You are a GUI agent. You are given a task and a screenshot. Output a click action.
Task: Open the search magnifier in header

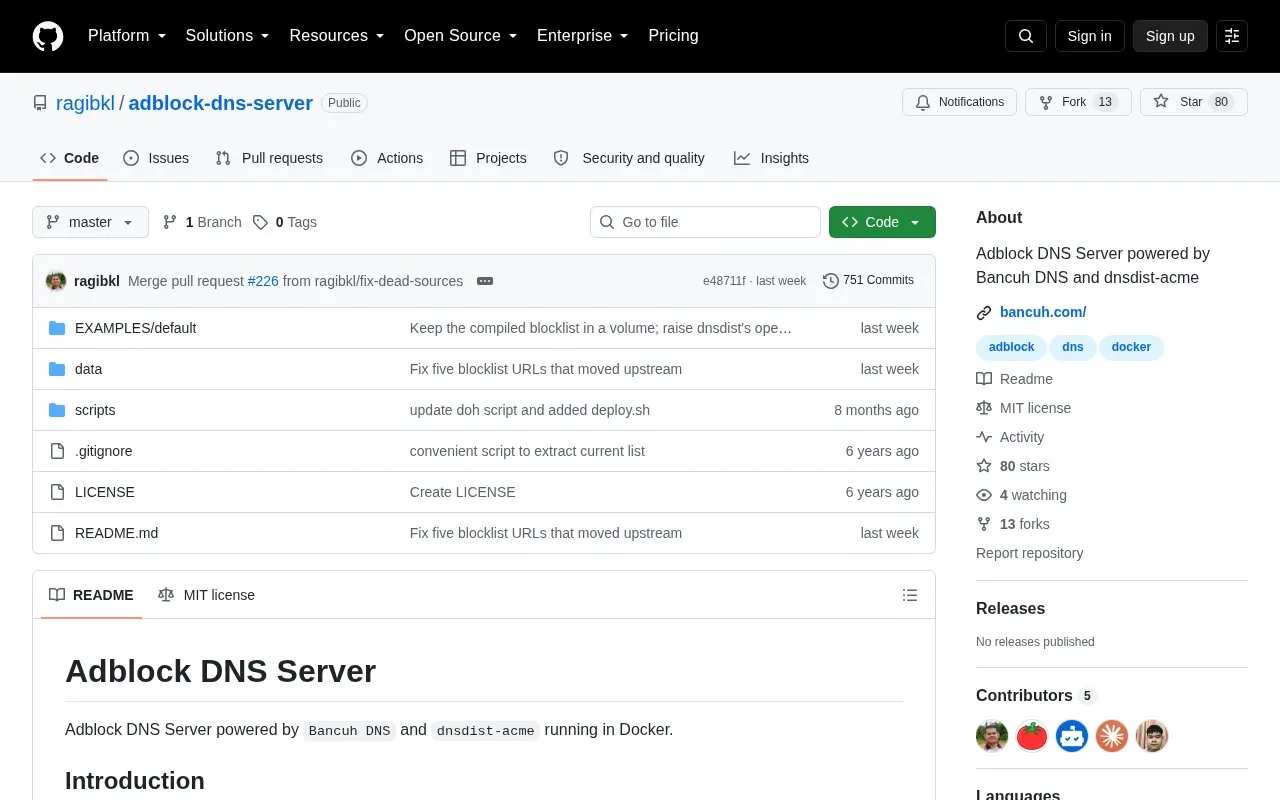pyautogui.click(x=1026, y=36)
